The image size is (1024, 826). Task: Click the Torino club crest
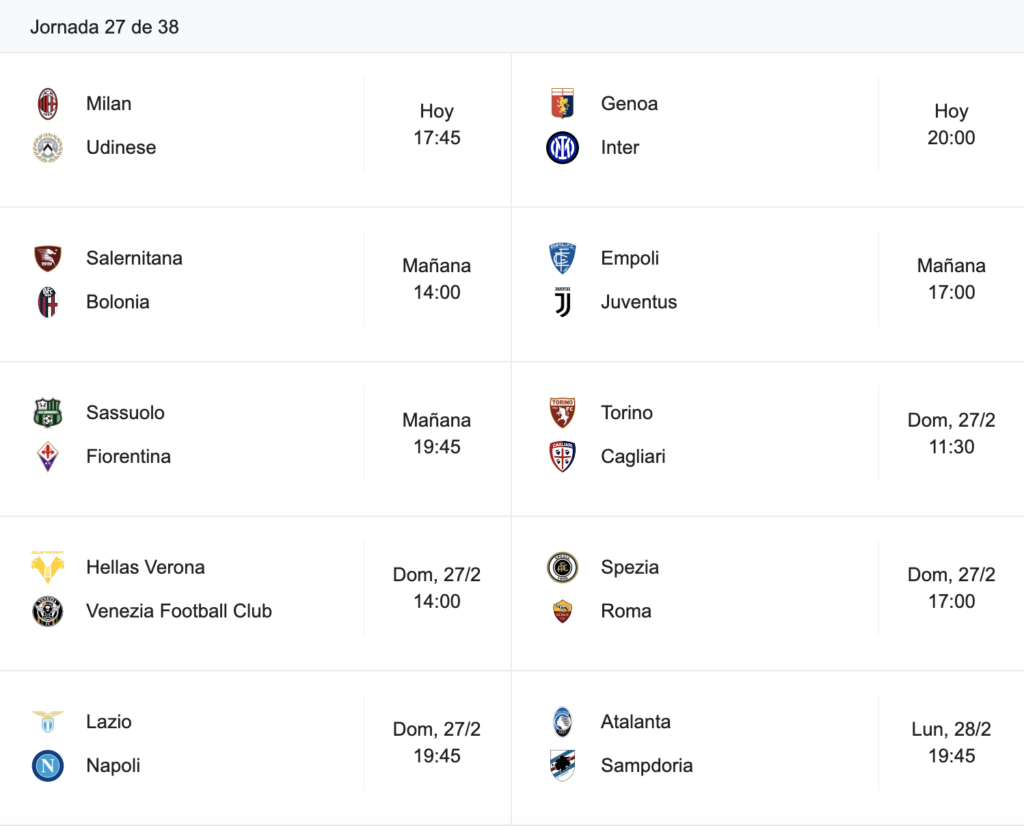pos(562,413)
